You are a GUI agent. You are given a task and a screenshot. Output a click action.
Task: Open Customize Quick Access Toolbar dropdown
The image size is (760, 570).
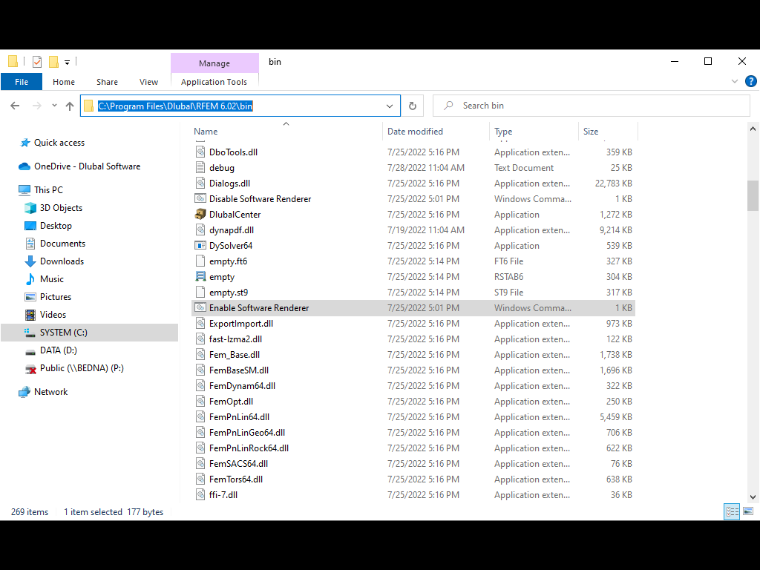pos(67,62)
